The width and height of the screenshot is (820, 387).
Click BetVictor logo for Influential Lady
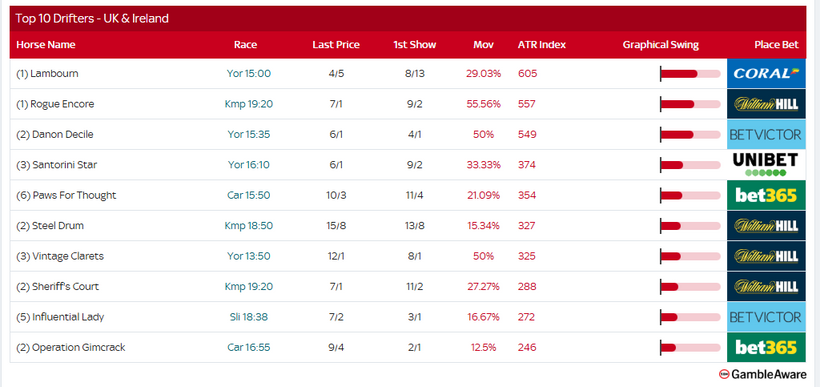coord(766,317)
